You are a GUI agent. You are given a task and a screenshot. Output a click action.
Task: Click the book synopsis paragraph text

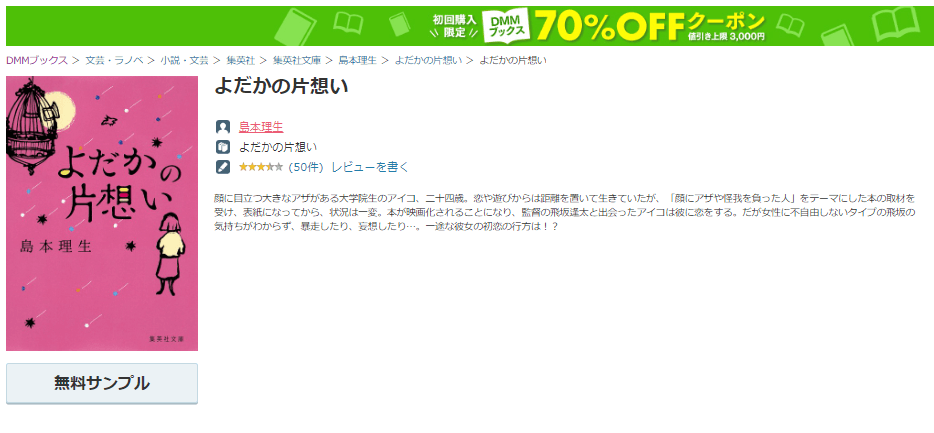564,212
